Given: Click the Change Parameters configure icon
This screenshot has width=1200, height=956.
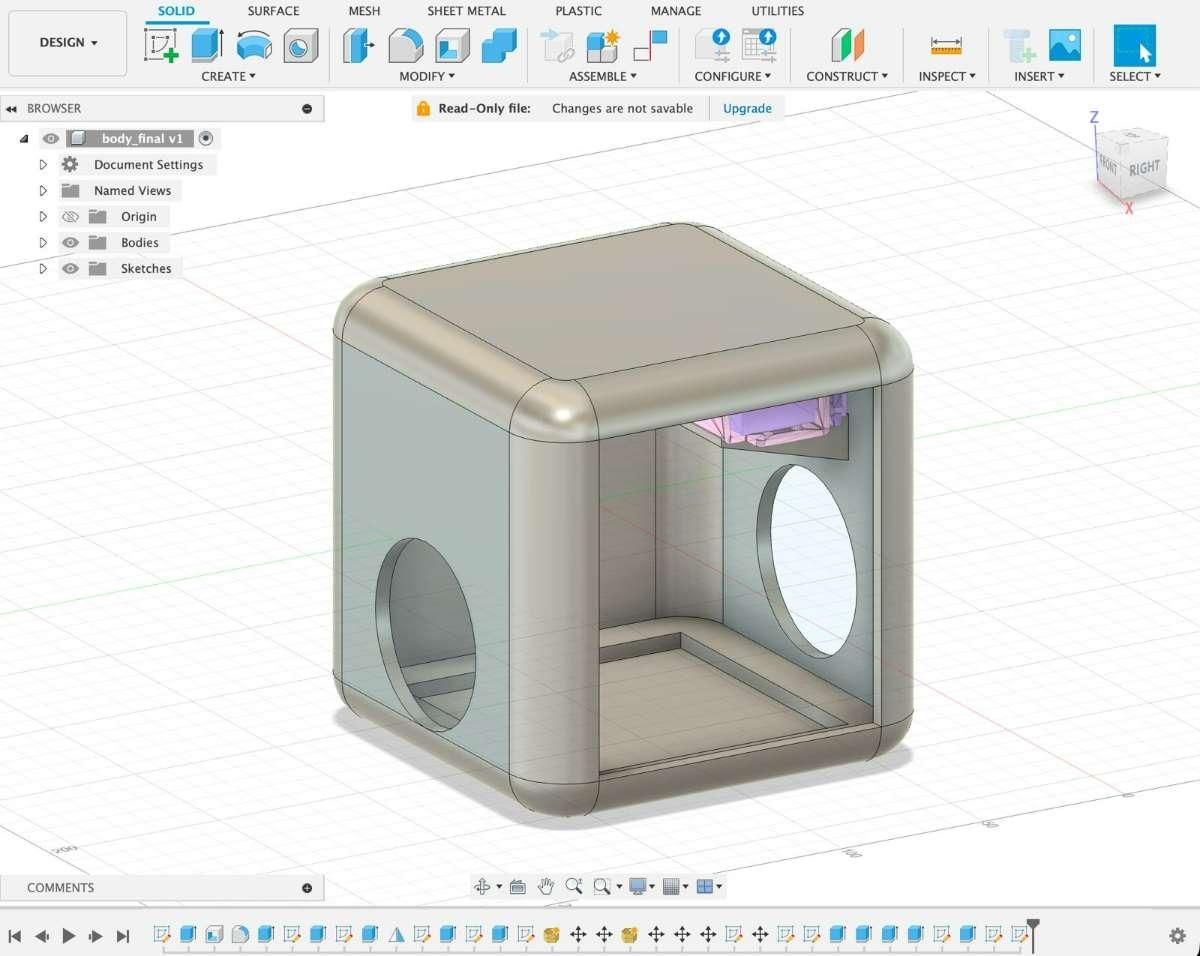Looking at the screenshot, I should (x=713, y=45).
